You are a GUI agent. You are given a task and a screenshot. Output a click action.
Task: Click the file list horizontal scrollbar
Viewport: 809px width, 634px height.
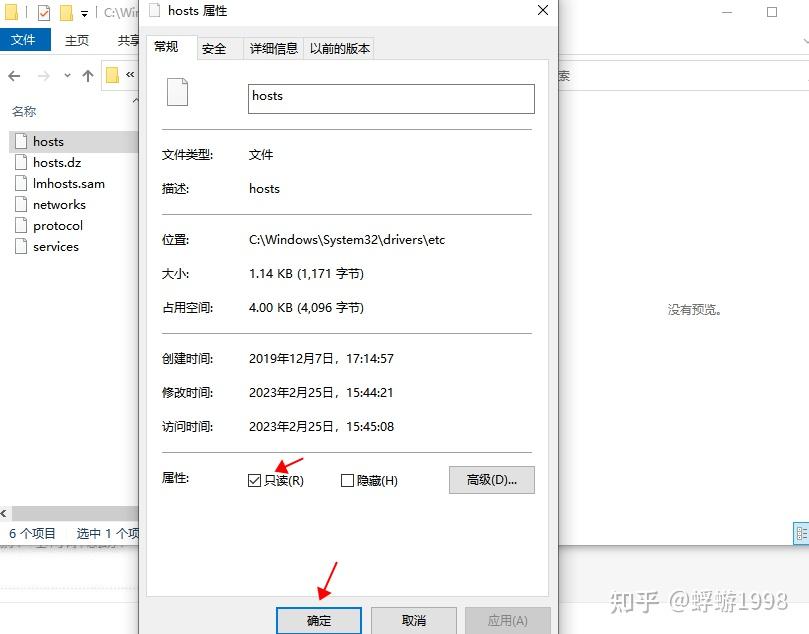(75, 513)
